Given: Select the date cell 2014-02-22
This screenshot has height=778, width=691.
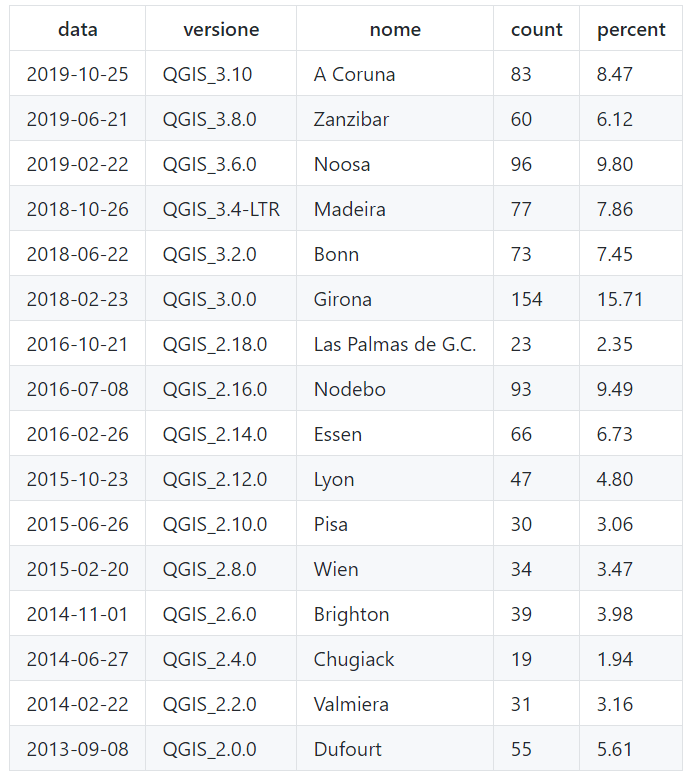Looking at the screenshot, I should pos(78,704).
